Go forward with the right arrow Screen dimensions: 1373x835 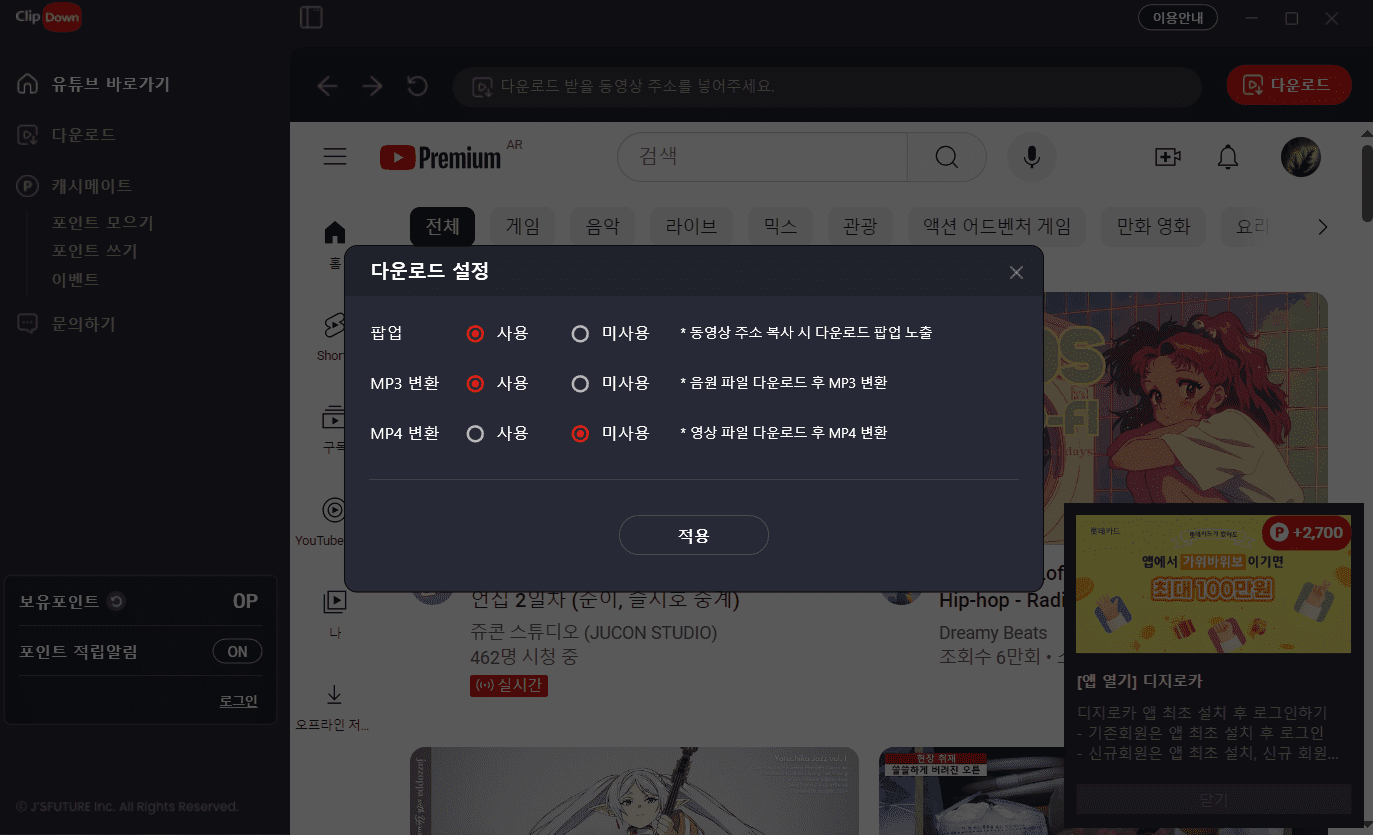[x=372, y=86]
